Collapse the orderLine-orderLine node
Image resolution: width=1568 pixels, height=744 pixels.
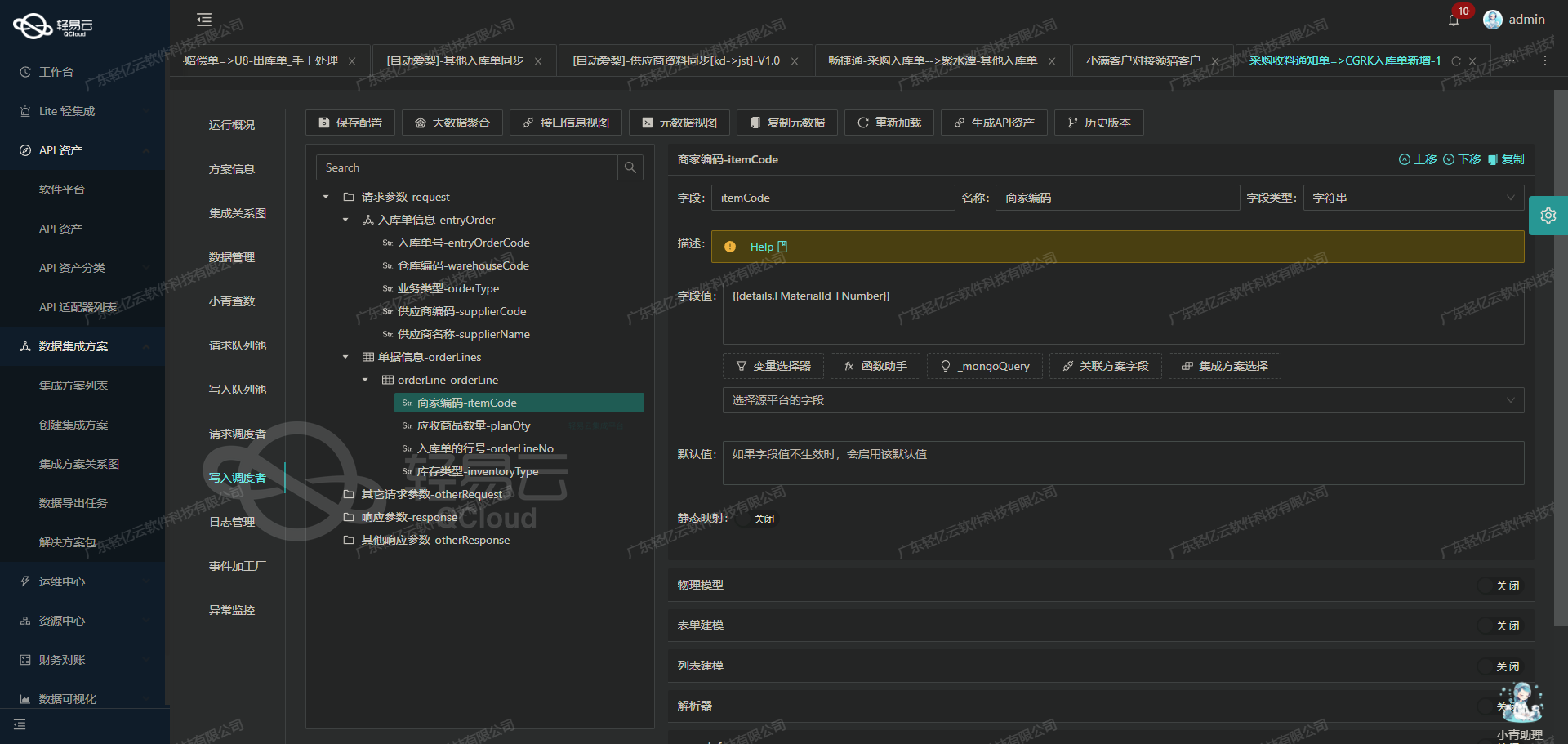(x=365, y=380)
